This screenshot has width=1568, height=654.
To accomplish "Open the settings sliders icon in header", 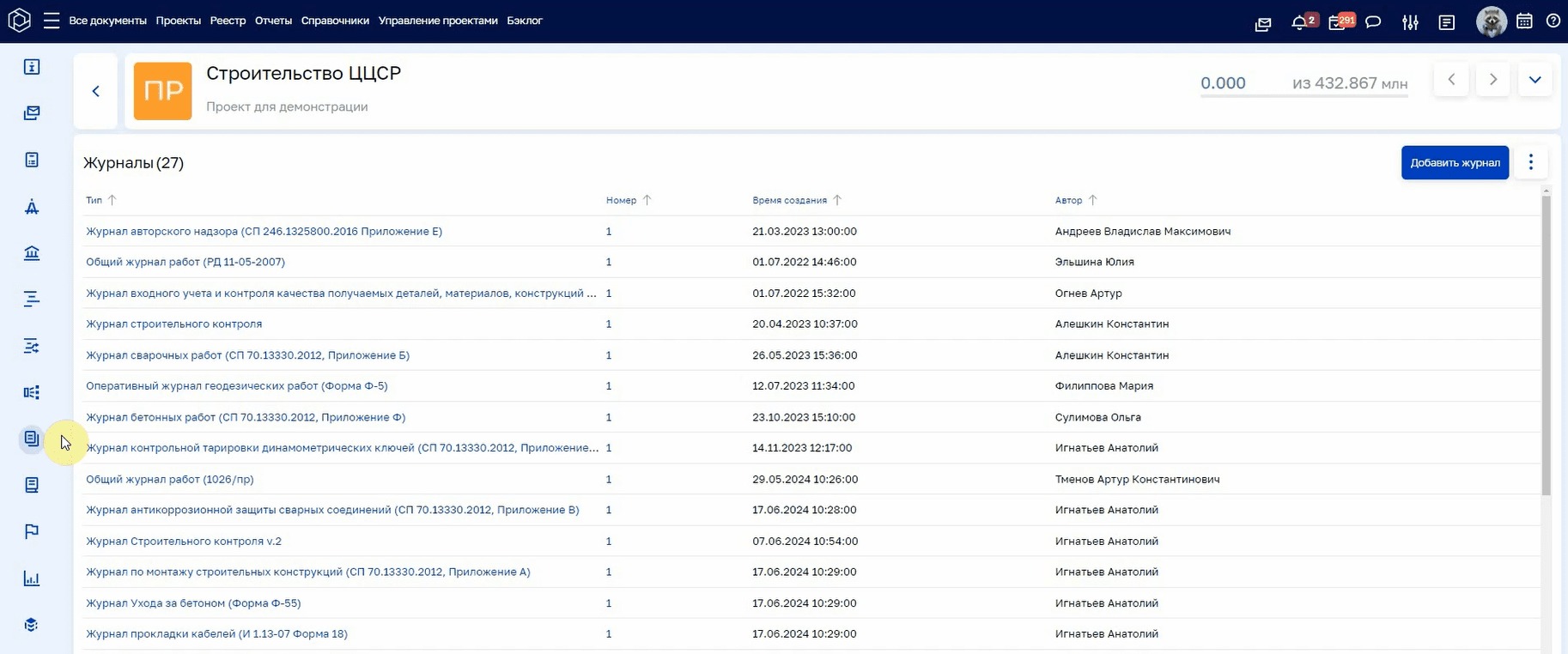I will point(1410,22).
